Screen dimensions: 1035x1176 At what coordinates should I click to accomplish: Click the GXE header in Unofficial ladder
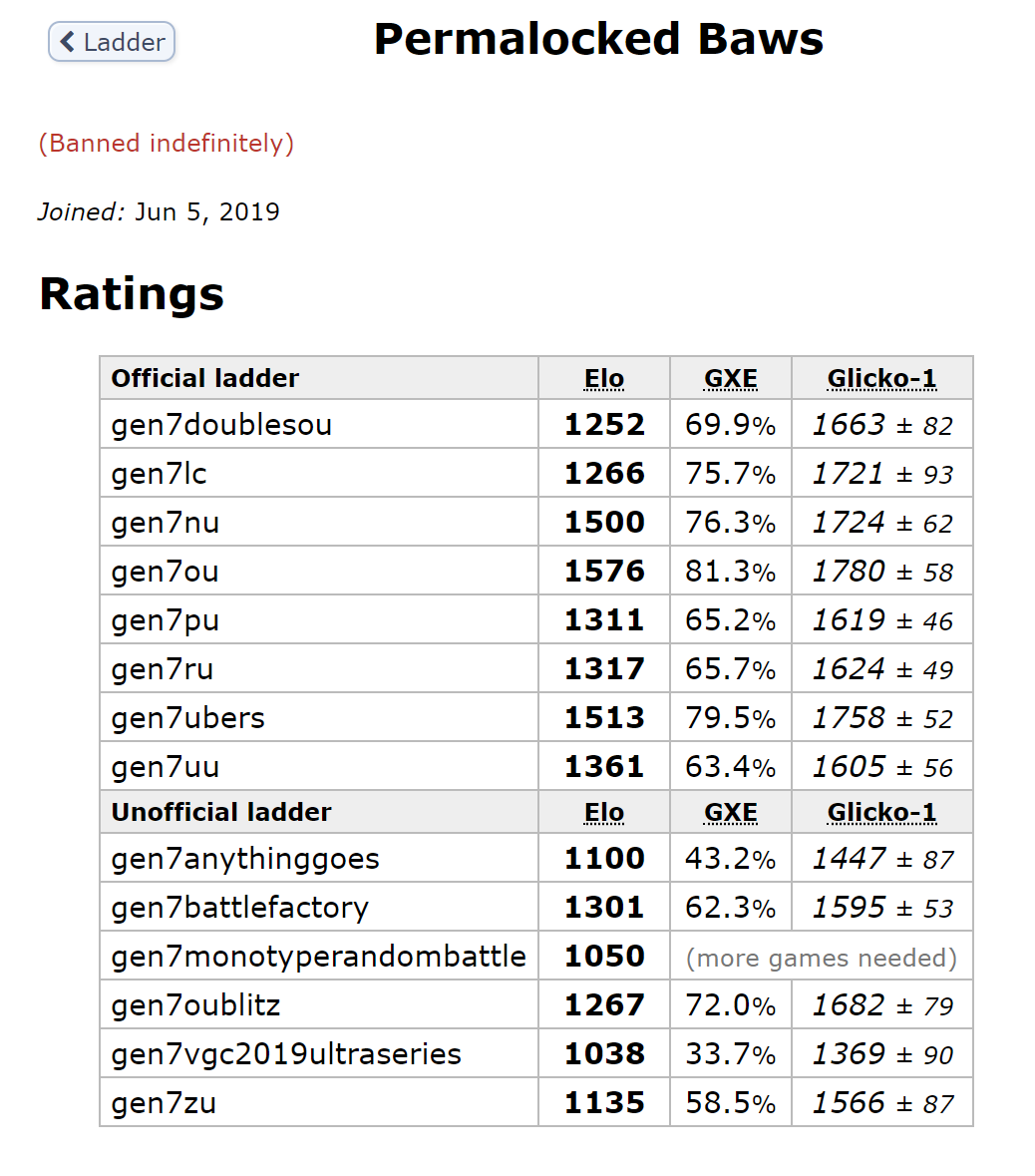pyautogui.click(x=731, y=812)
